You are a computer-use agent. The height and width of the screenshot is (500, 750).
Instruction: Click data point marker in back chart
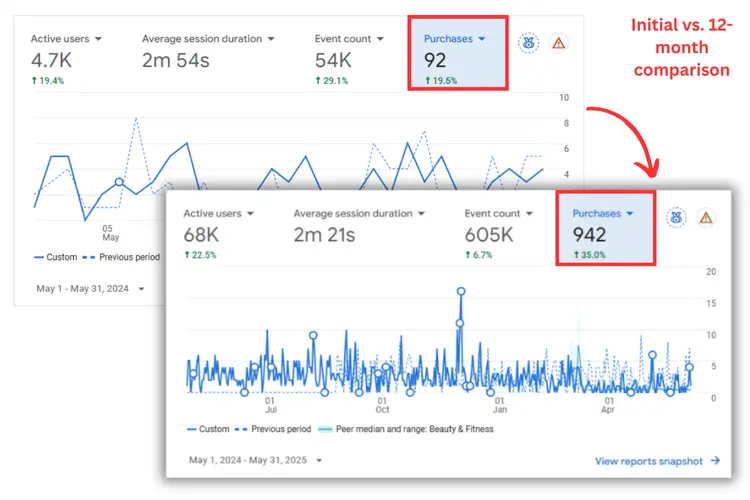[119, 182]
